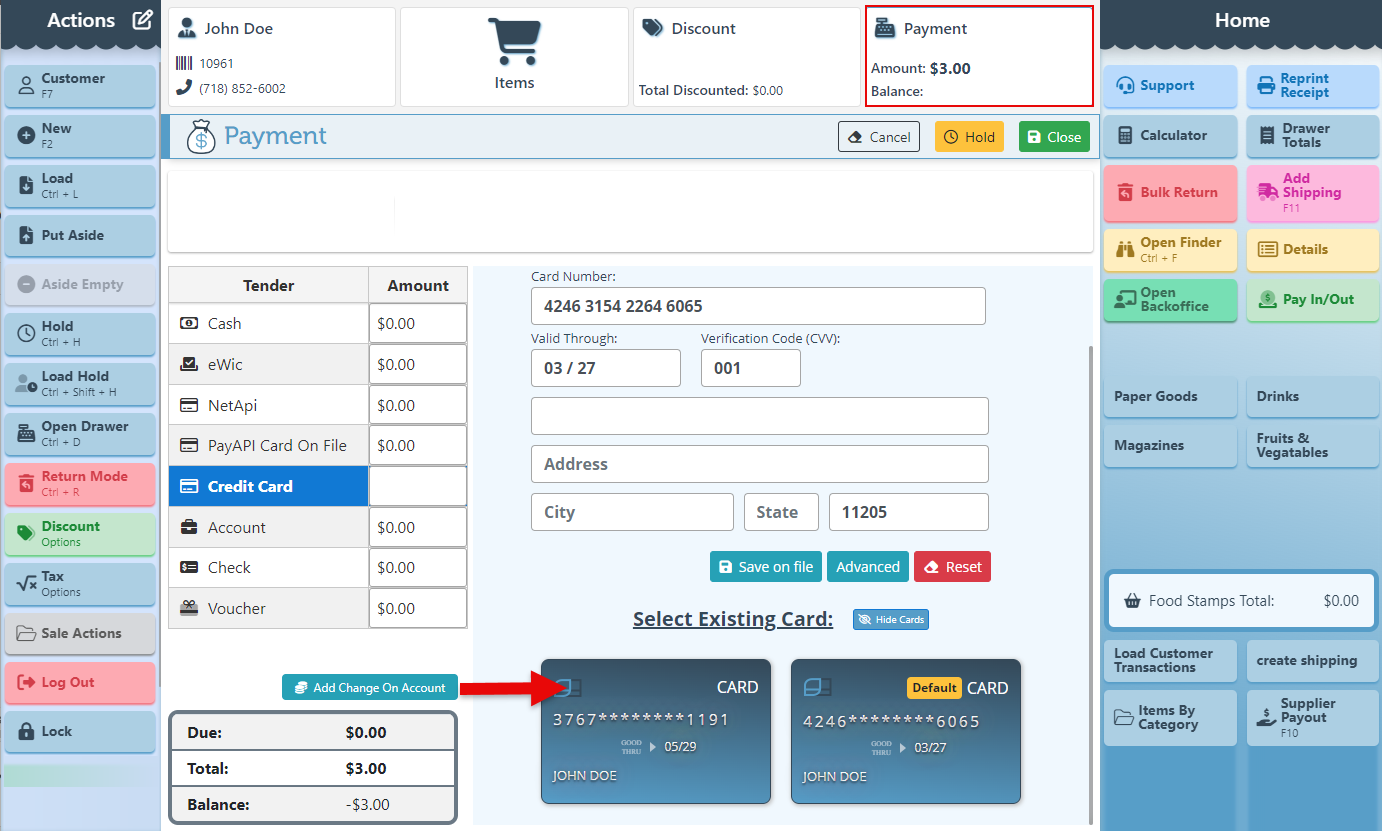Lock the register with the Lock button
The height and width of the screenshot is (831, 1382).
(x=80, y=731)
